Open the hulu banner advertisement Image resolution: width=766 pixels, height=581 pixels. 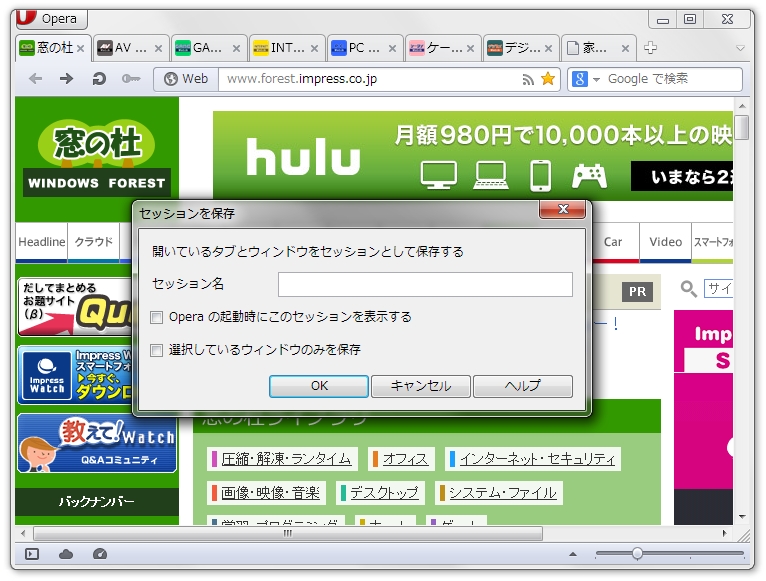(x=473, y=155)
